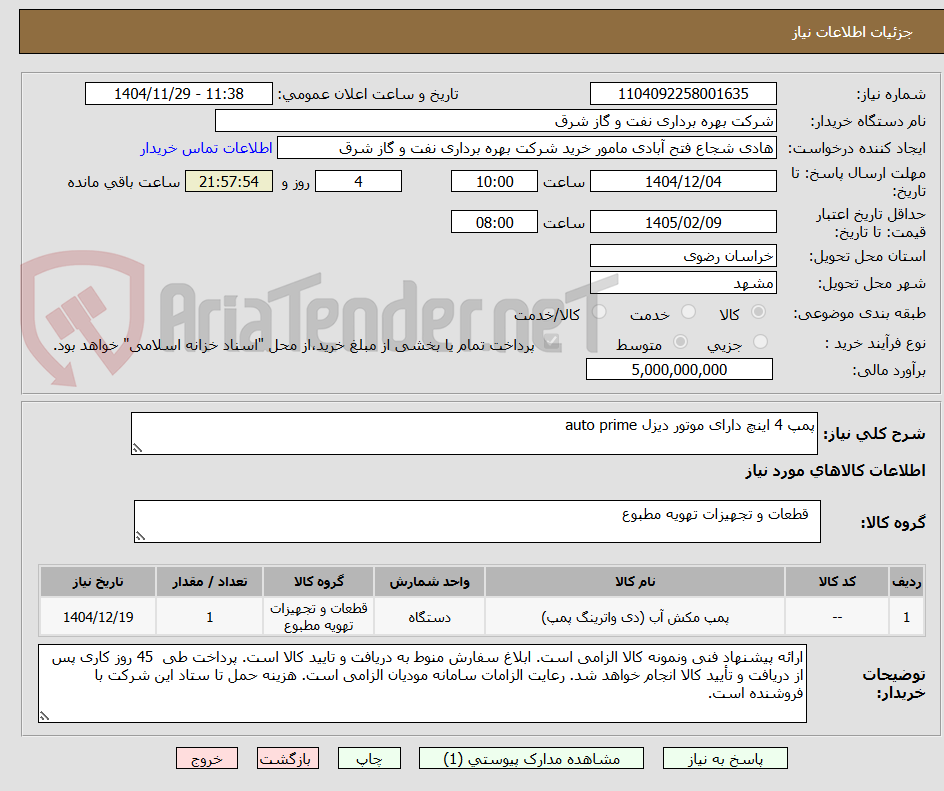944x791 pixels.
Task: Click the request creator name field
Action: (527, 148)
